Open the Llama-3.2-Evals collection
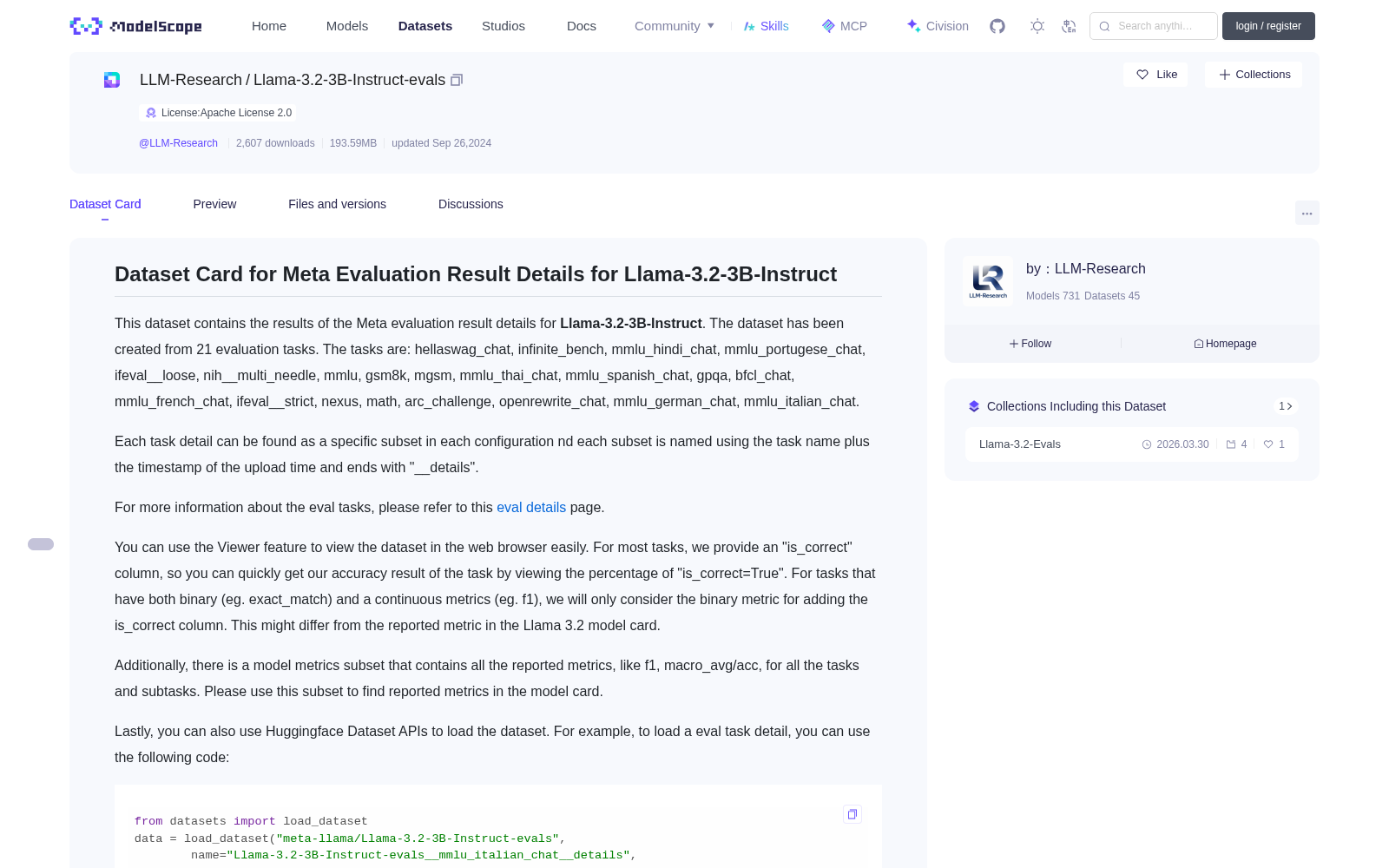Viewport: 1389px width, 868px height. pyautogui.click(x=1132, y=444)
